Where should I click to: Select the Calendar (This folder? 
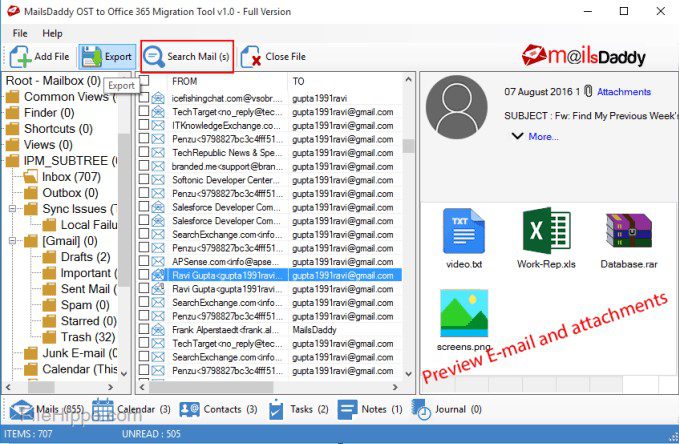tap(80, 369)
